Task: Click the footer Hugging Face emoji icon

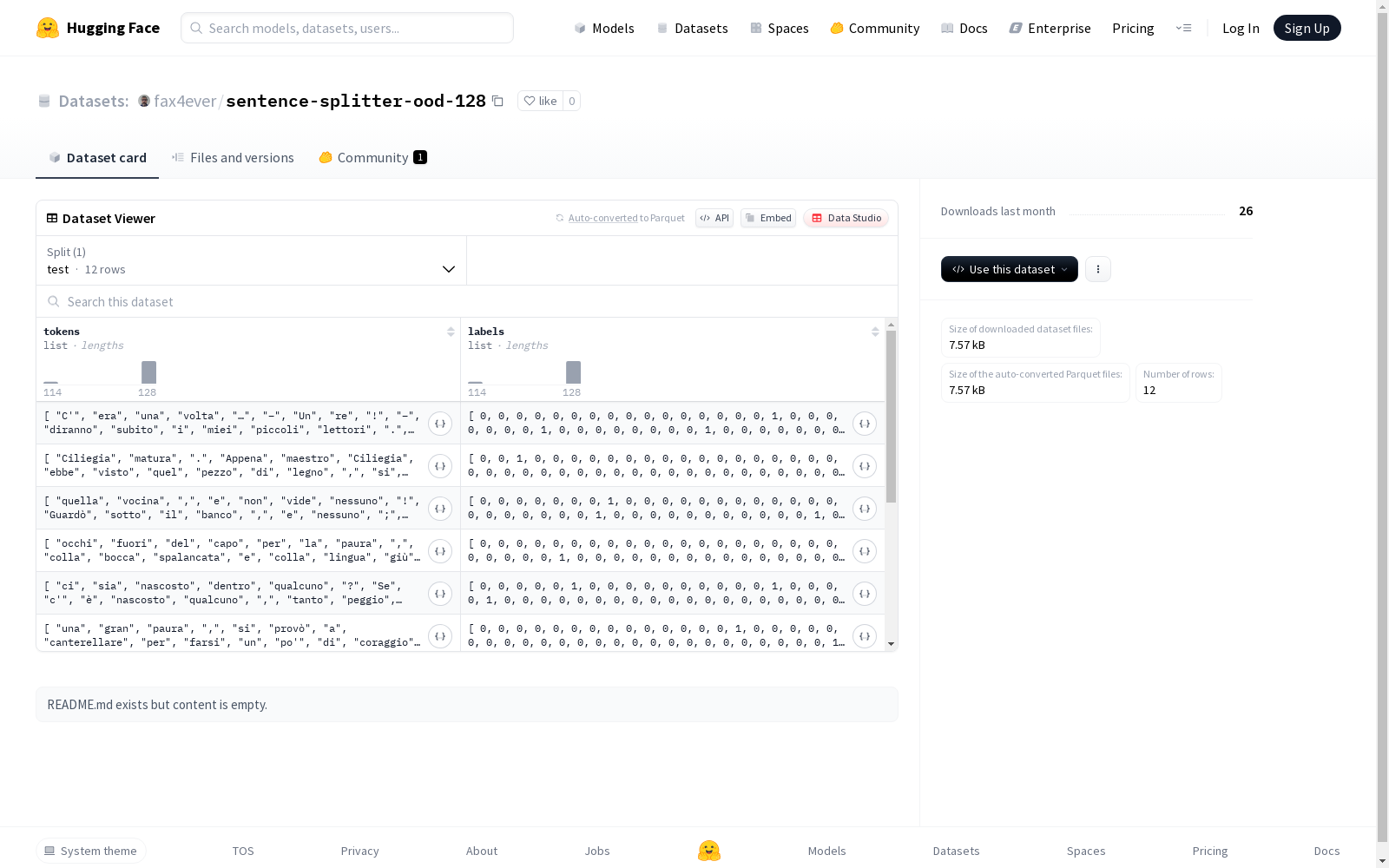Action: click(x=709, y=851)
